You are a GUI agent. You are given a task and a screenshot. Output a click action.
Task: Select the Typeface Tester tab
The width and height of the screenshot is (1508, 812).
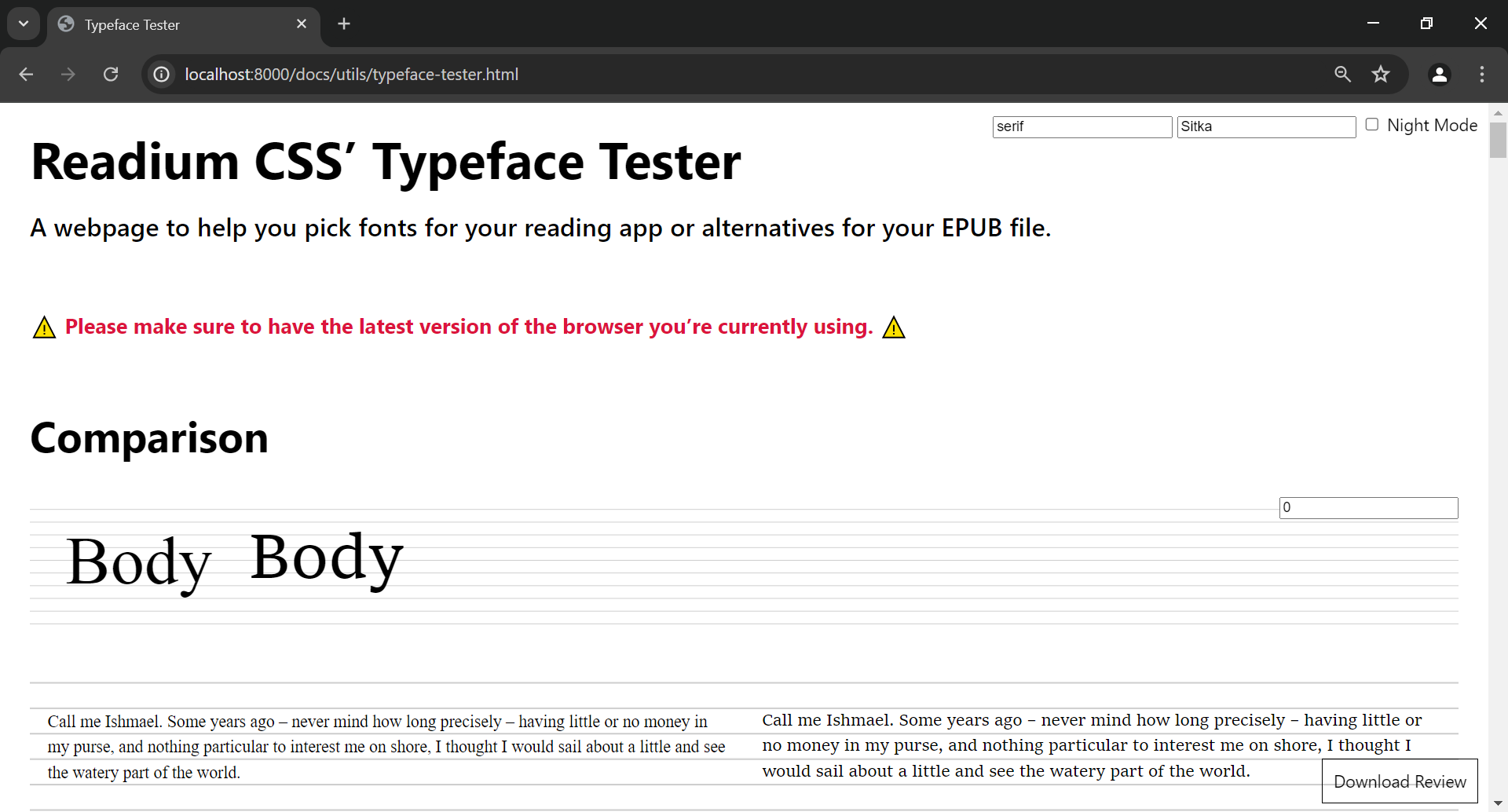coord(184,24)
